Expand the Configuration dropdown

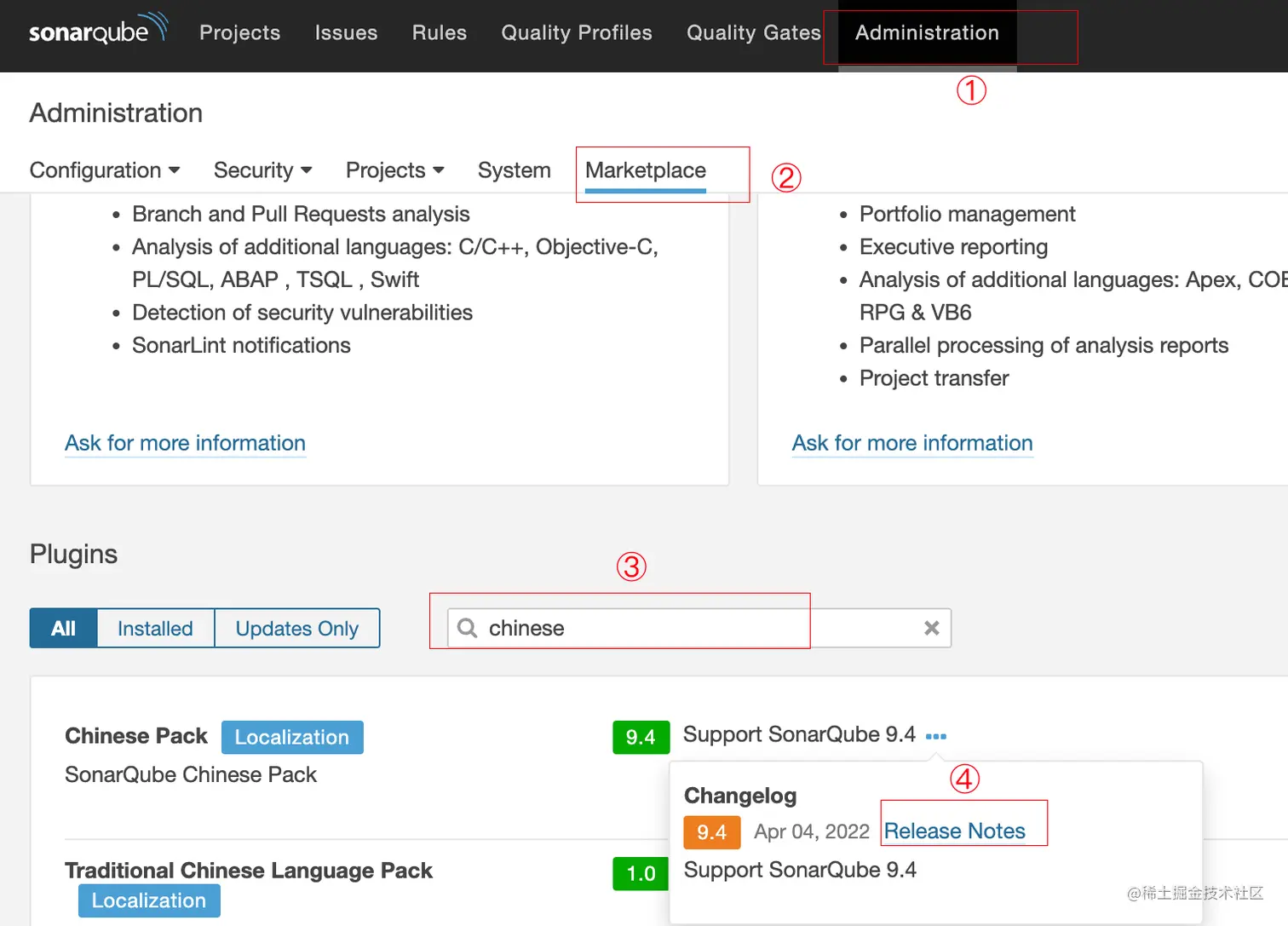105,170
